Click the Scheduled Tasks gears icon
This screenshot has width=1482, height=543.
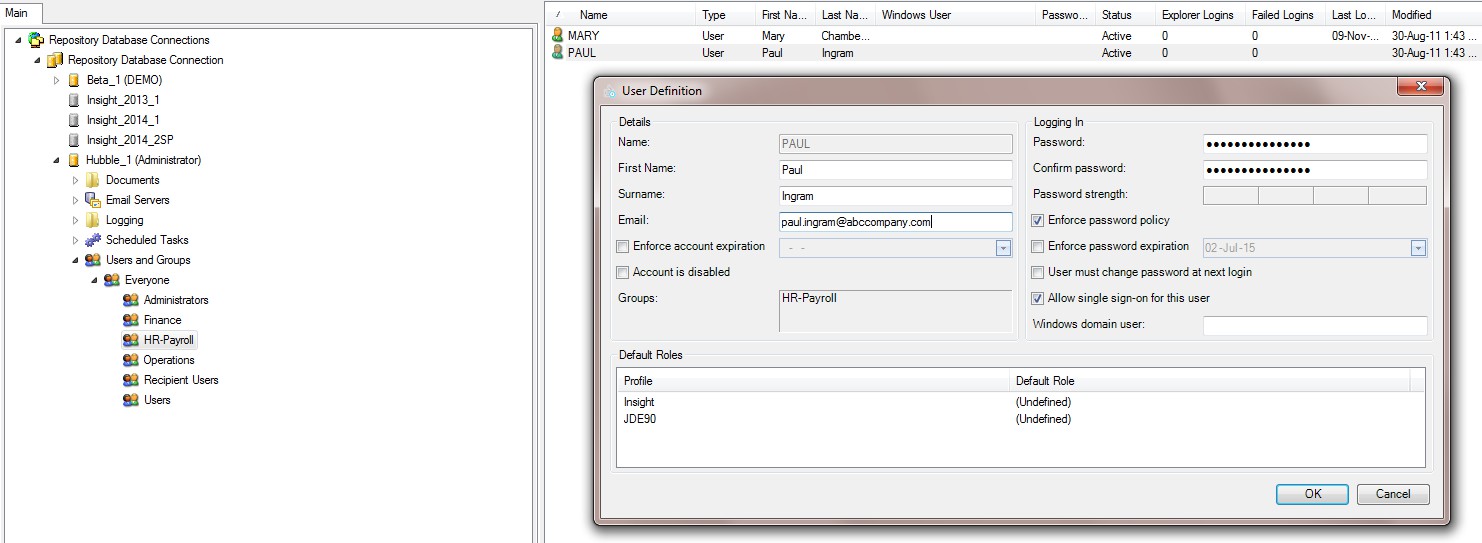[92, 240]
